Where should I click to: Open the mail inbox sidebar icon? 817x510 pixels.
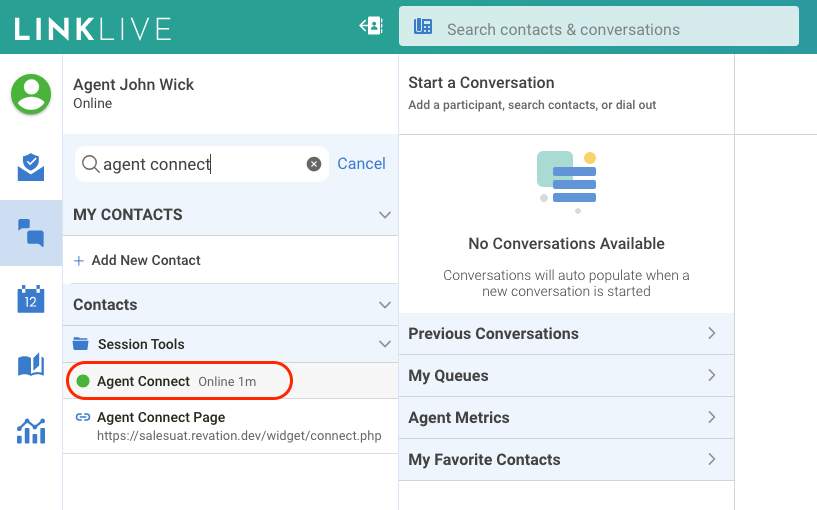(x=31, y=167)
